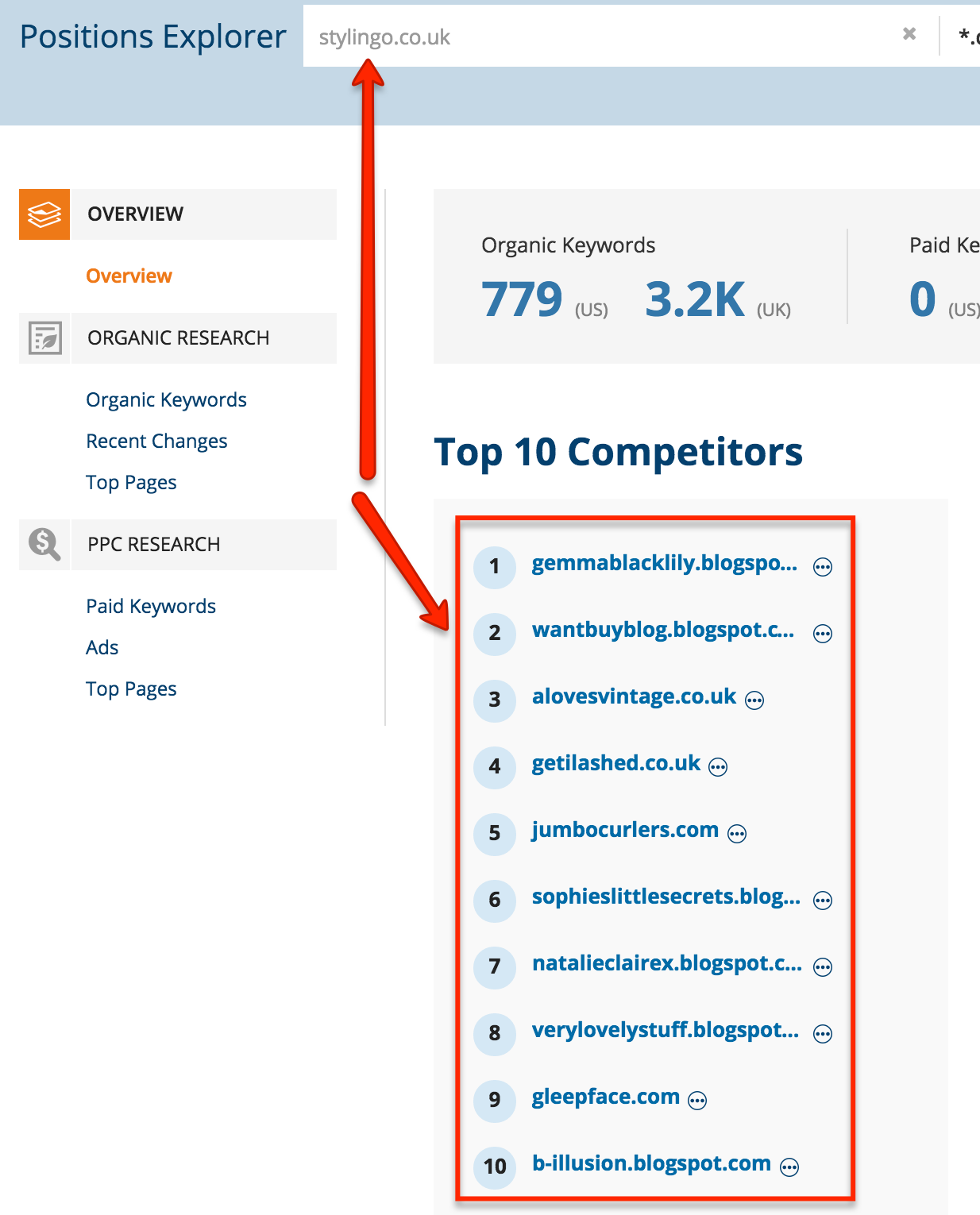Open competitor getilashed.co.uk link
980x1215 pixels.
point(616,763)
